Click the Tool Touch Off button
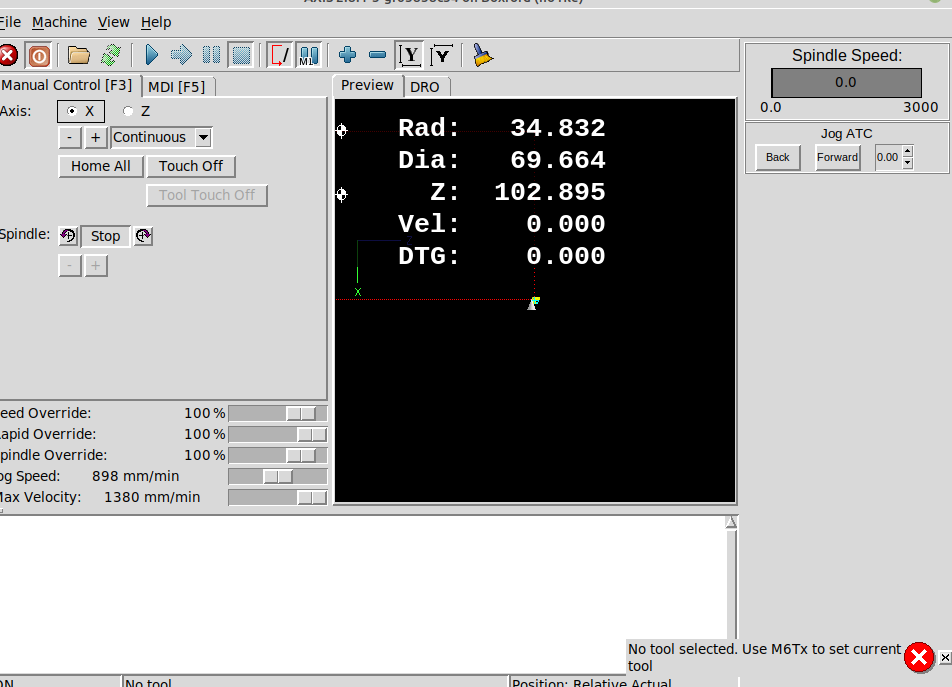Screen dimensions: 952x687 (x=207, y=195)
